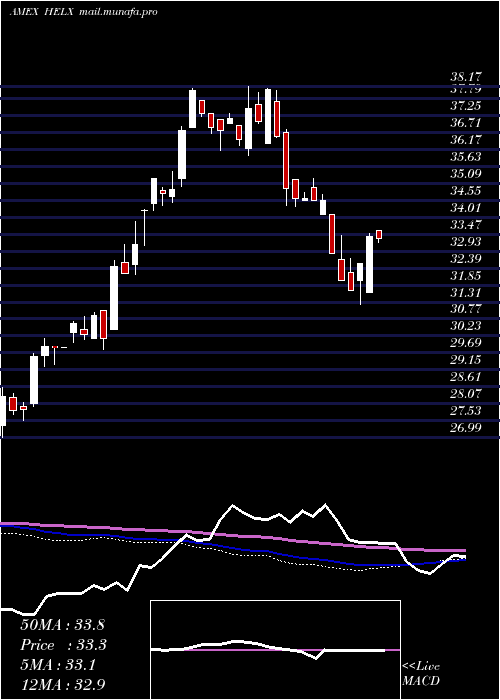Click the 31.31 price axis label
This screenshot has width=500, height=700.
click(466, 292)
